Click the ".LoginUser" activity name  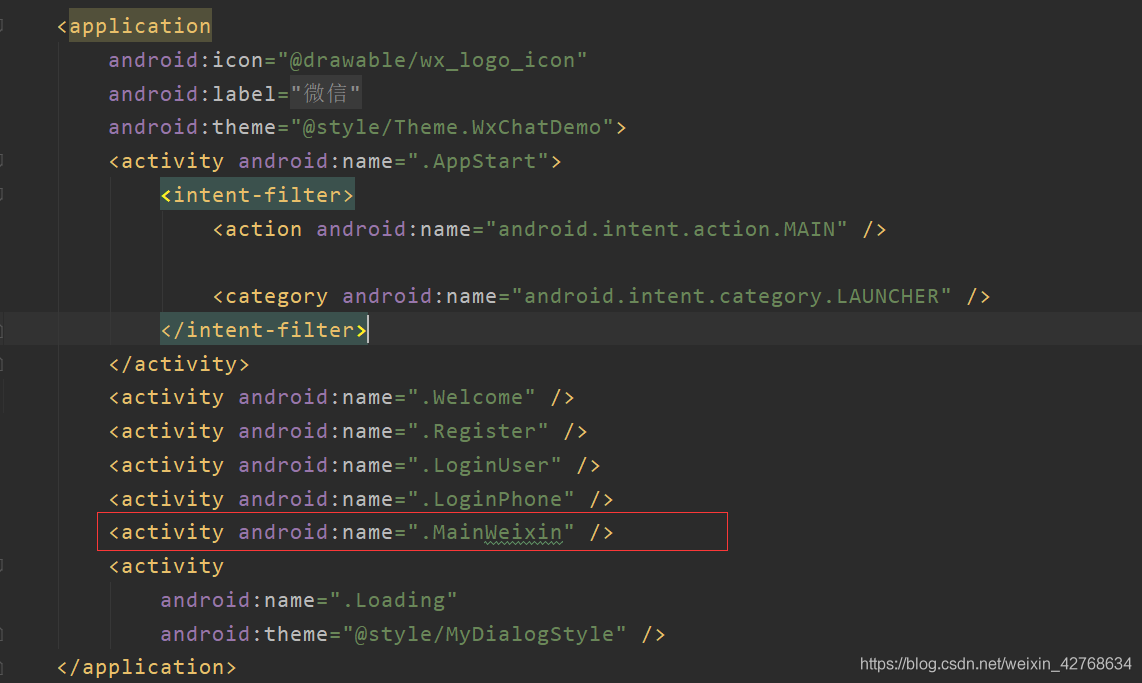pos(485,465)
